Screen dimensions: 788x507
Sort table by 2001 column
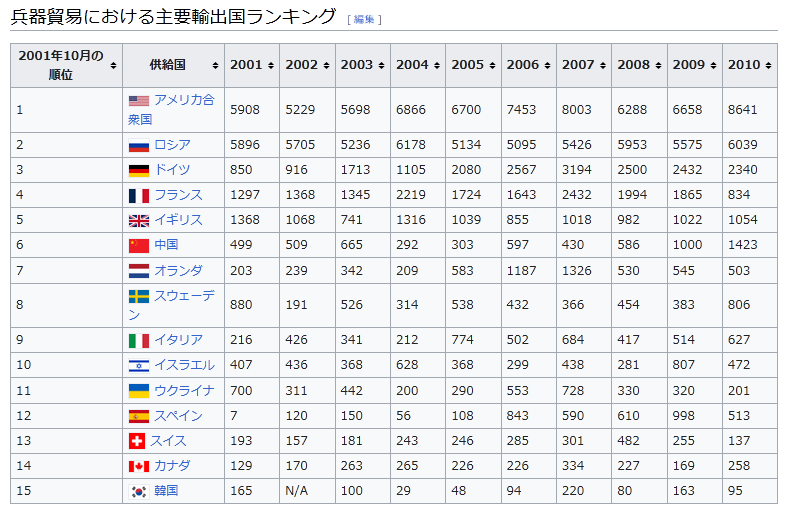[x=251, y=65]
